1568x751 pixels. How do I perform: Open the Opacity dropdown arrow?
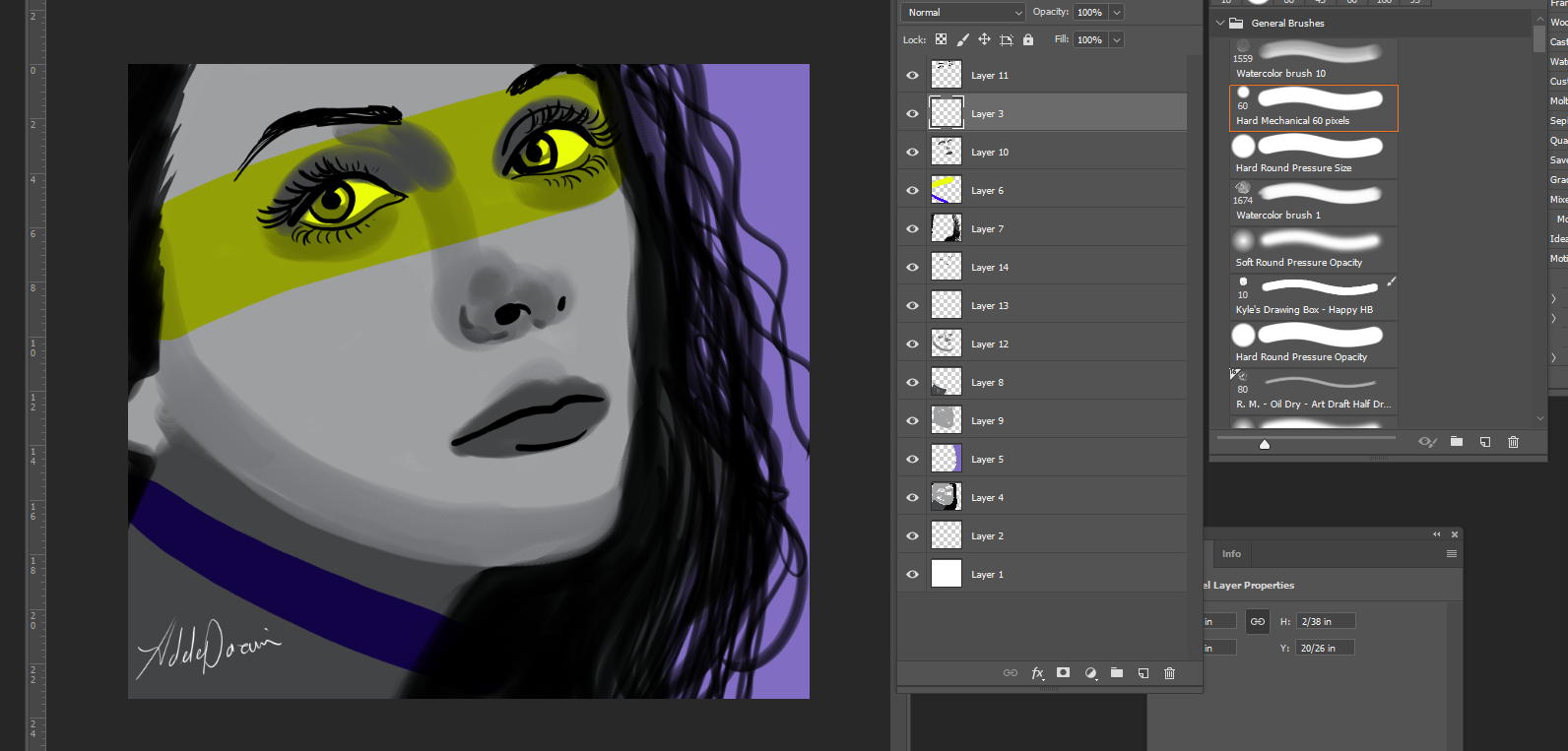(x=1117, y=13)
